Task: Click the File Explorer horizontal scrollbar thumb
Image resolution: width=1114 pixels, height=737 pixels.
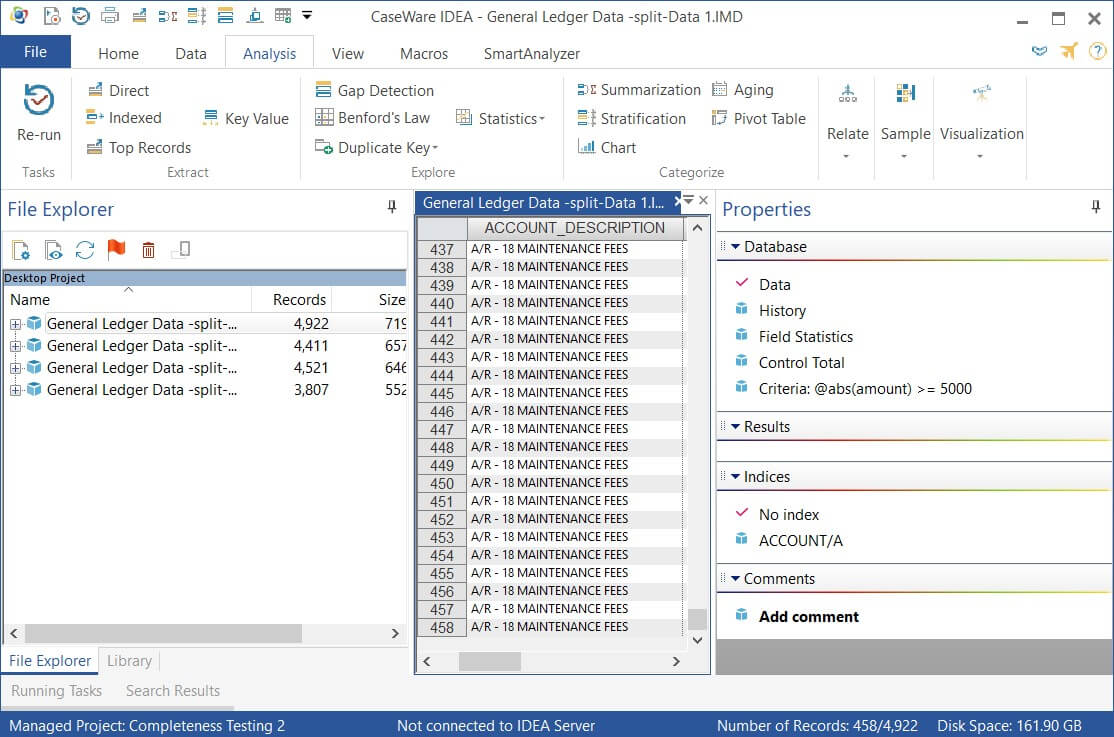Action: [163, 633]
